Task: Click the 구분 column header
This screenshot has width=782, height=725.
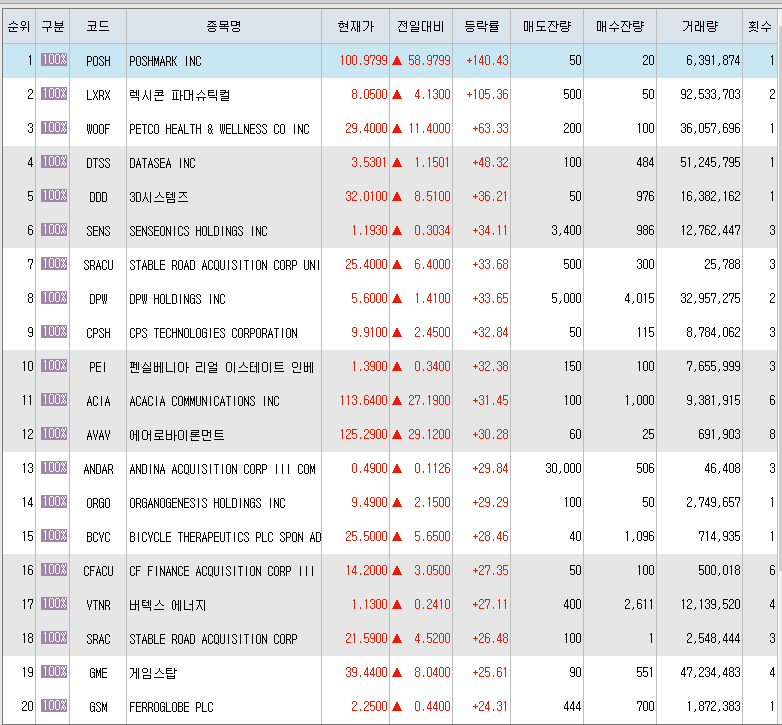Action: tap(53, 26)
